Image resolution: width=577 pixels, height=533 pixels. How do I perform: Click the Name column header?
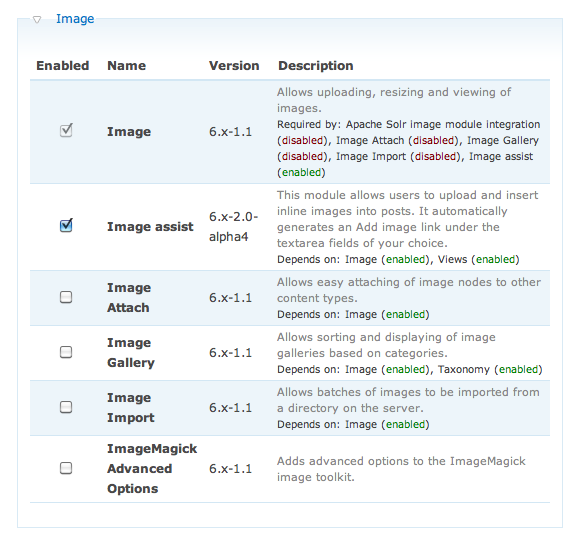pos(127,66)
